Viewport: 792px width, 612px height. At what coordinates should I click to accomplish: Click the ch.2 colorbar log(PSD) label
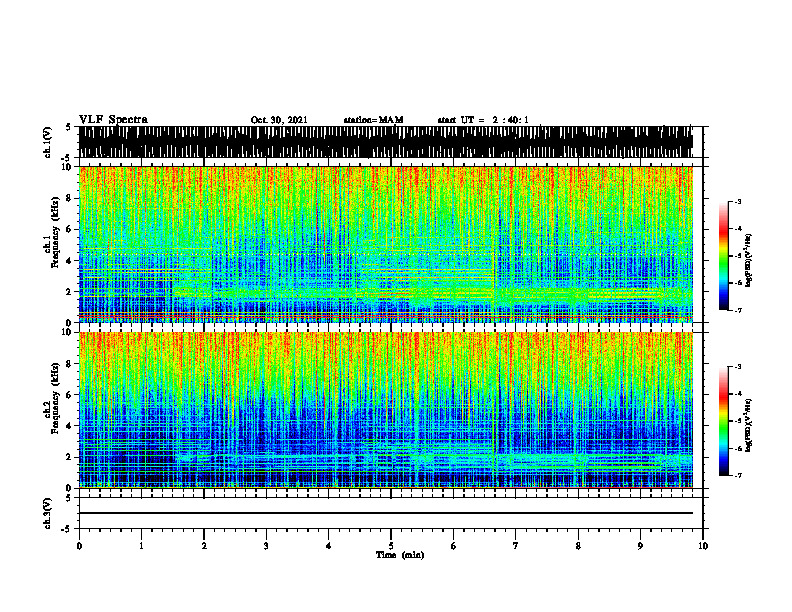coord(748,425)
